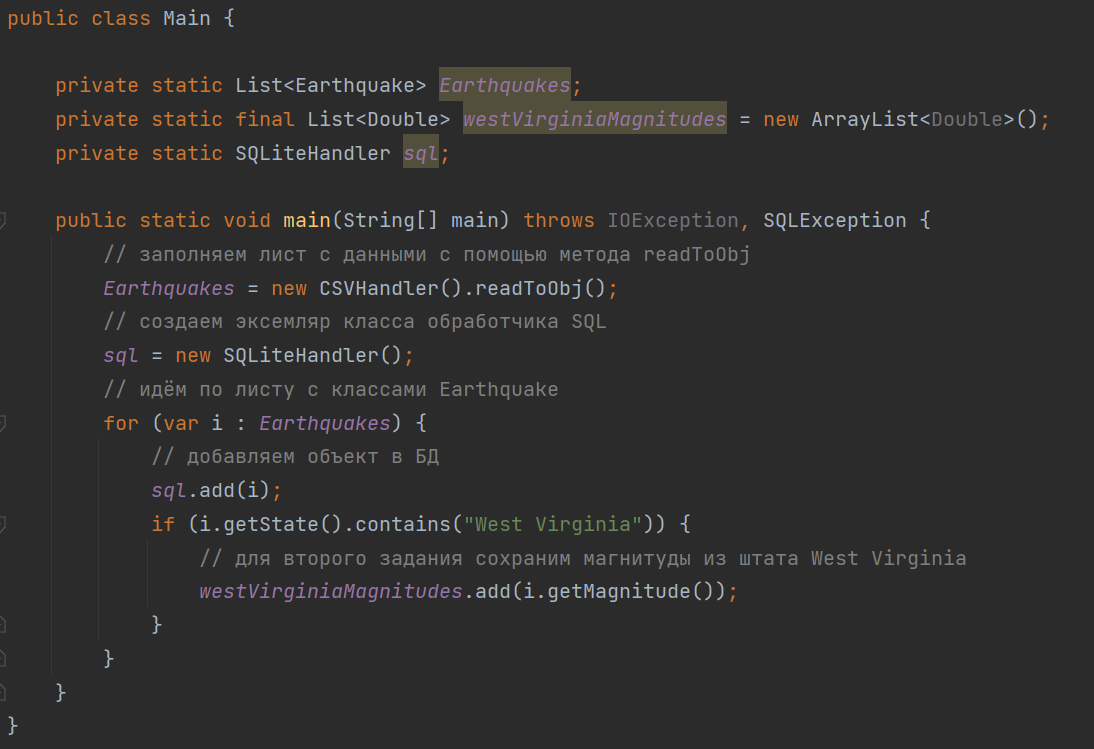Click "westVirginiaMagnitudes" in the add statement

pyautogui.click(x=331, y=591)
